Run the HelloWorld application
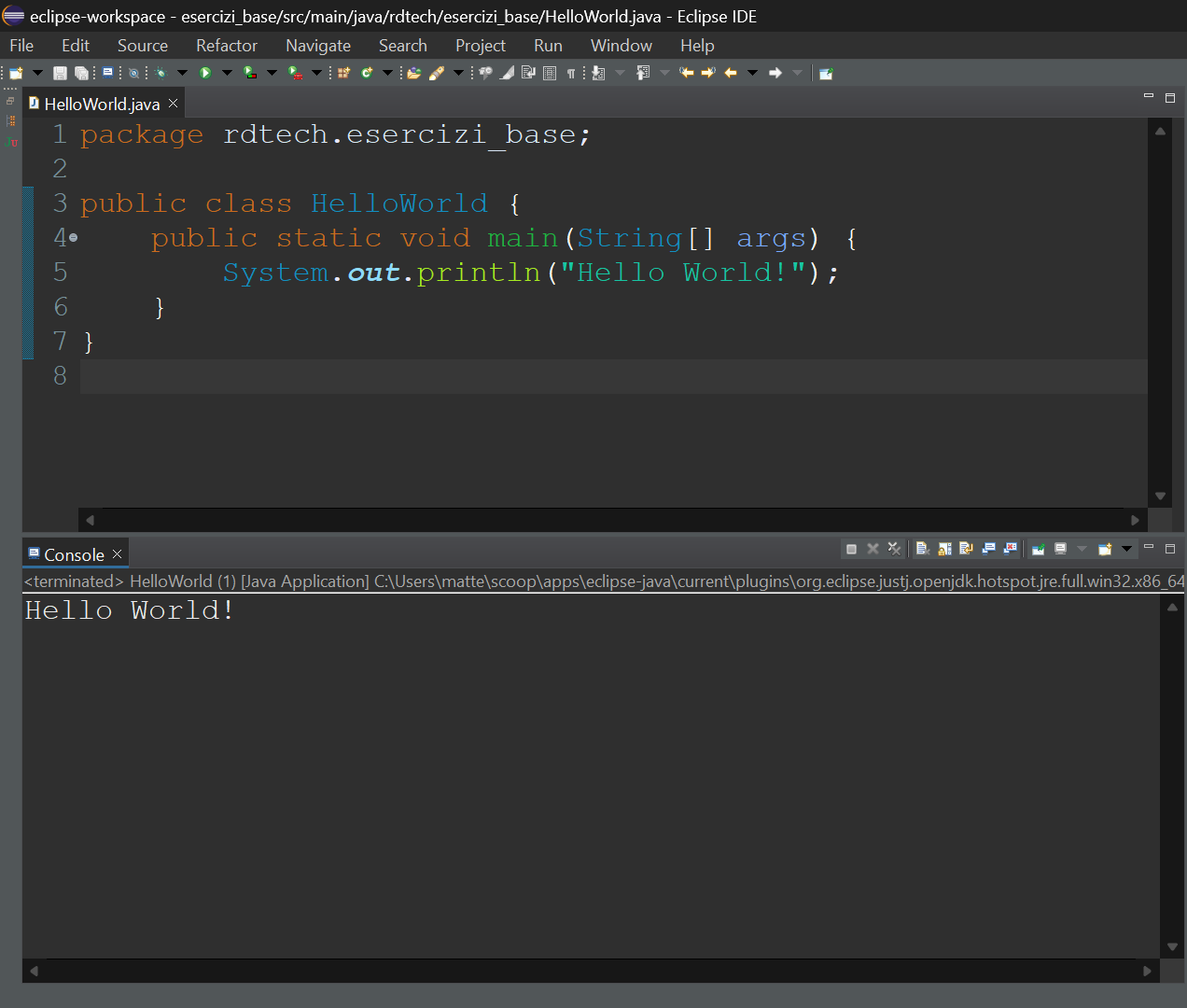The height and width of the screenshot is (1008, 1187). [203, 72]
